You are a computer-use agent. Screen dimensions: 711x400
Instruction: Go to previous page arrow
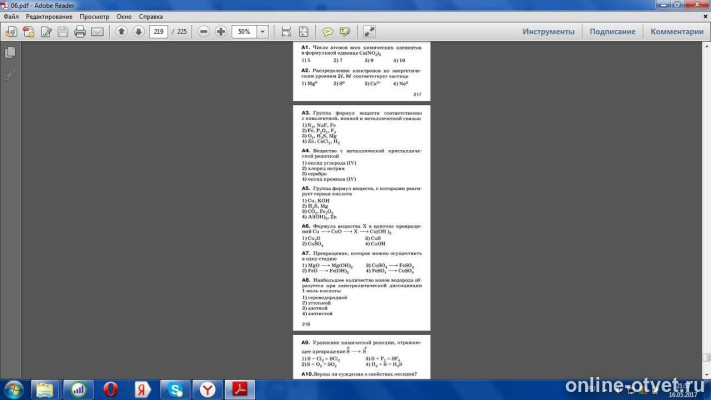click(x=122, y=32)
